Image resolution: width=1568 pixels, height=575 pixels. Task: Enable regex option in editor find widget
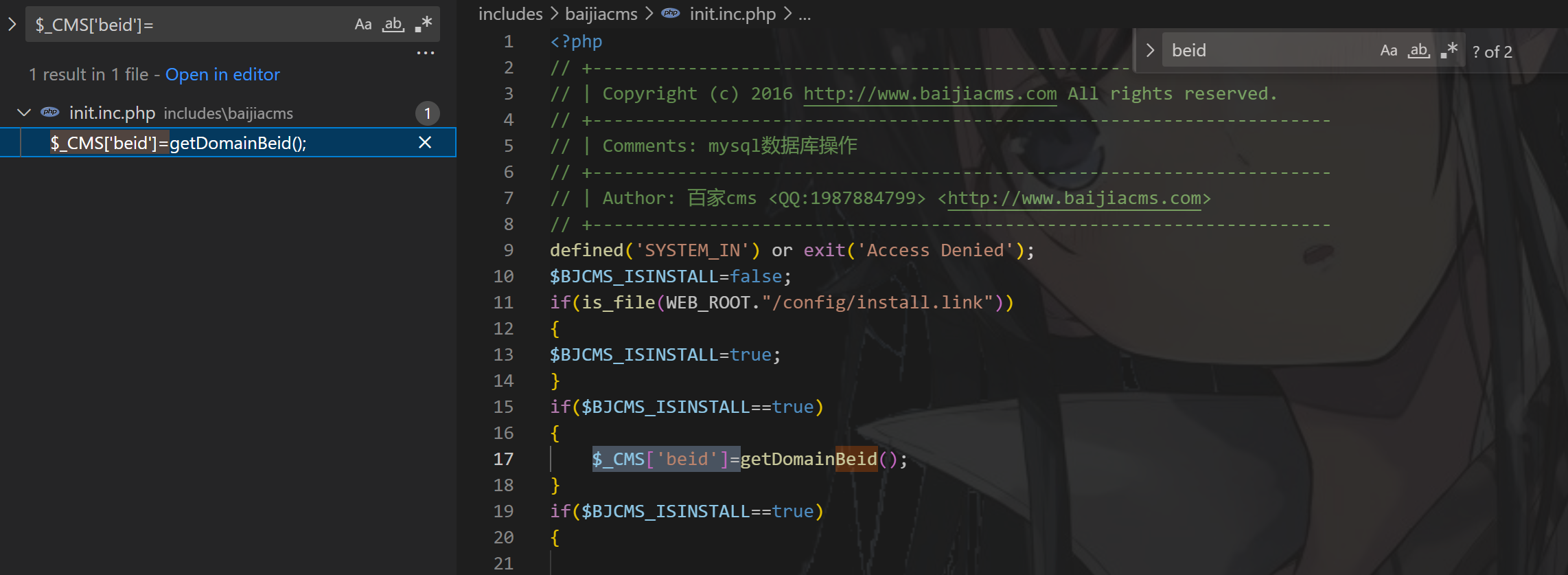[1449, 51]
